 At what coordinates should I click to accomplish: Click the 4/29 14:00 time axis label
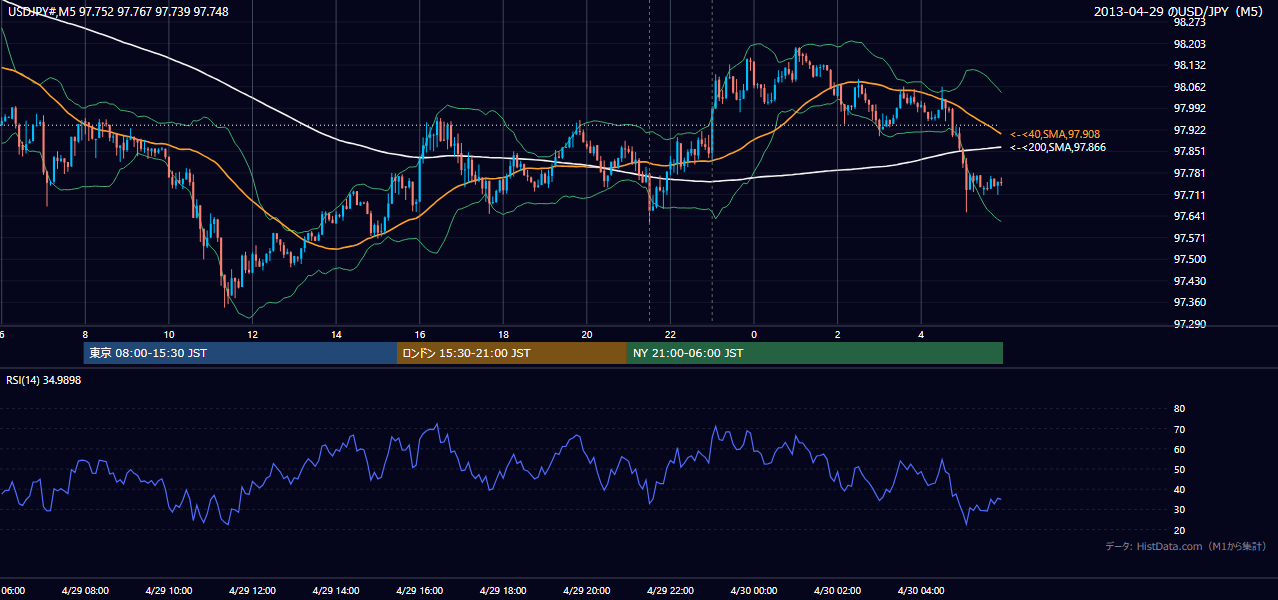coord(336,591)
